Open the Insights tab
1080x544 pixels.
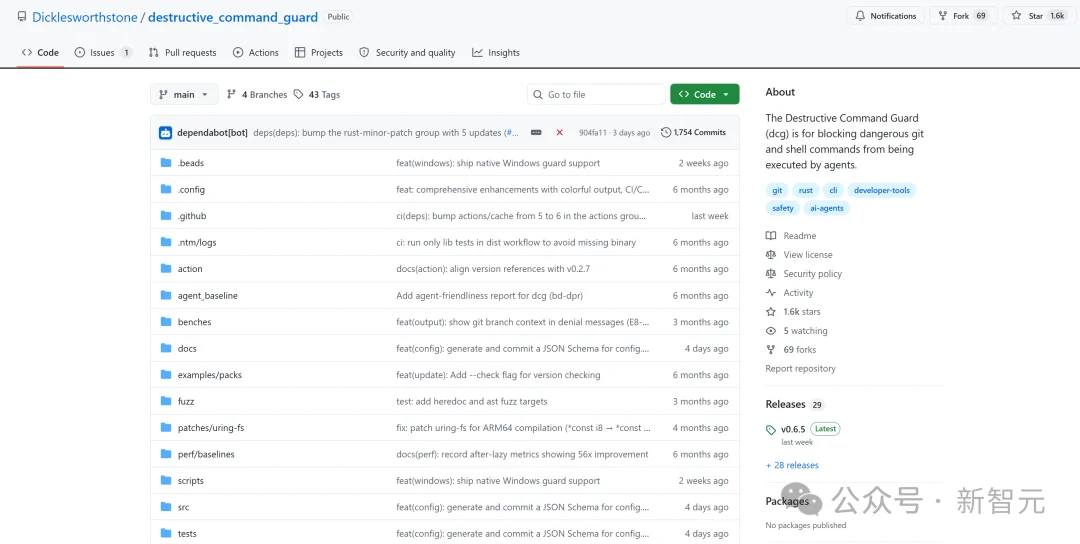pos(496,52)
